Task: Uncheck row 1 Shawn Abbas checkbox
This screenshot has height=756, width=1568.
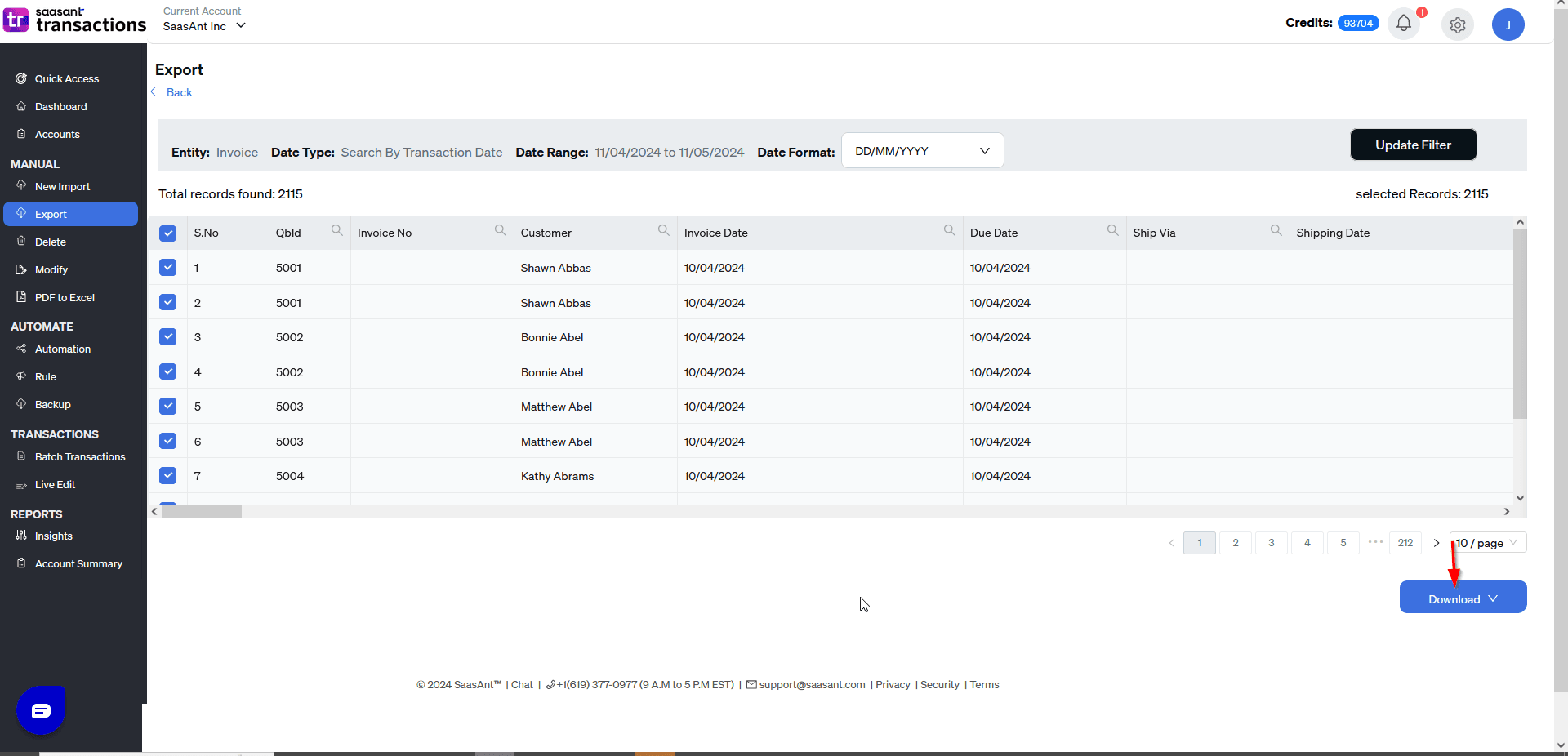Action: pyautogui.click(x=168, y=267)
